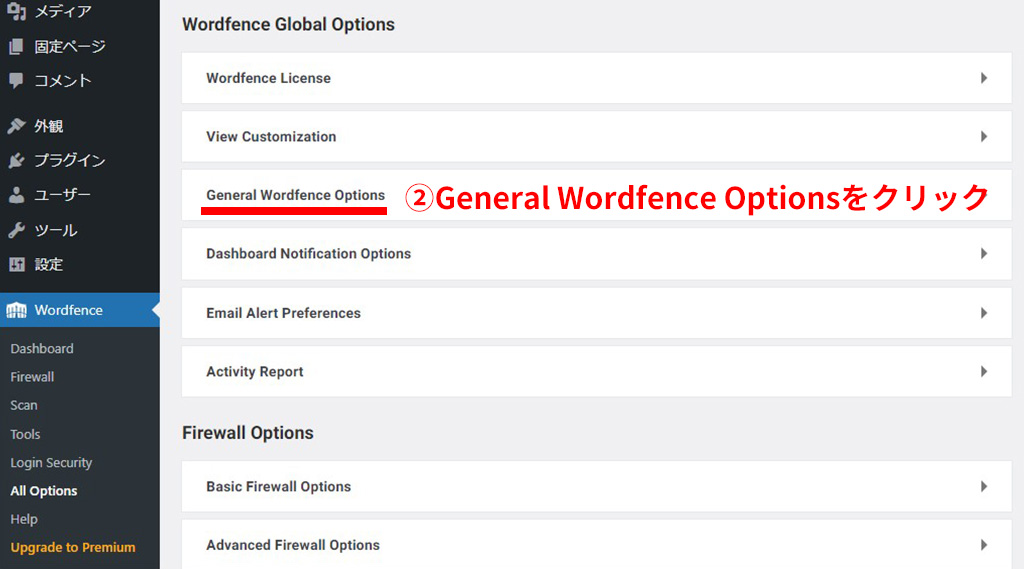Image resolution: width=1024 pixels, height=569 pixels.
Task: Expand Dashboard Notification Options arrow
Action: click(984, 253)
